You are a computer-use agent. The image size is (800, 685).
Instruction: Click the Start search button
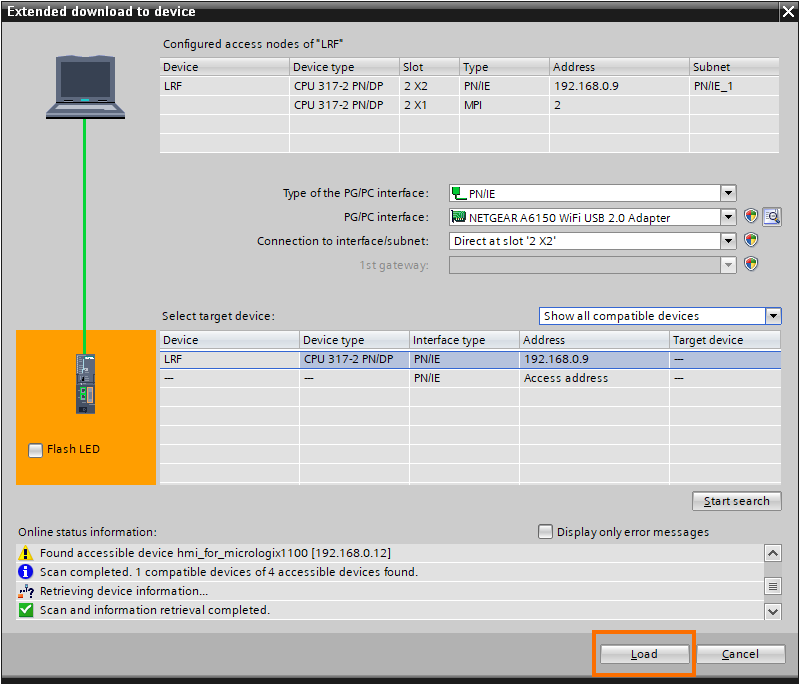[736, 501]
